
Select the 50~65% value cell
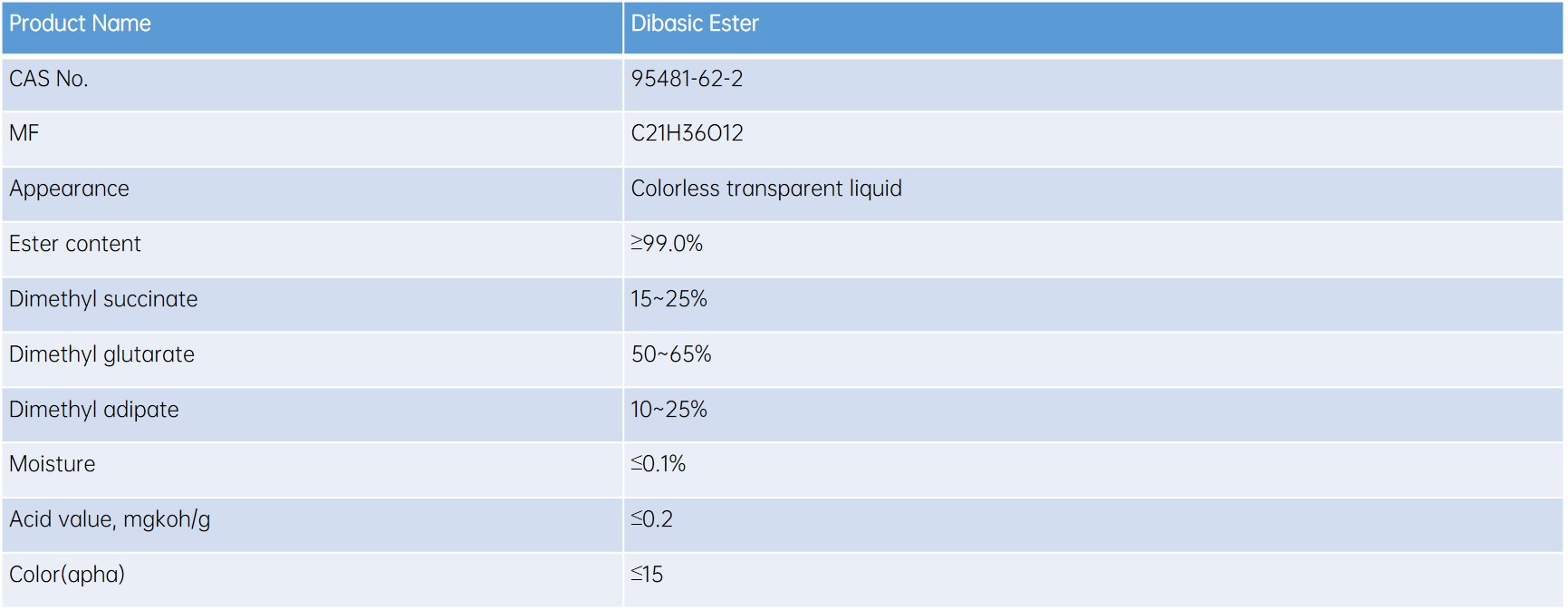(671, 355)
